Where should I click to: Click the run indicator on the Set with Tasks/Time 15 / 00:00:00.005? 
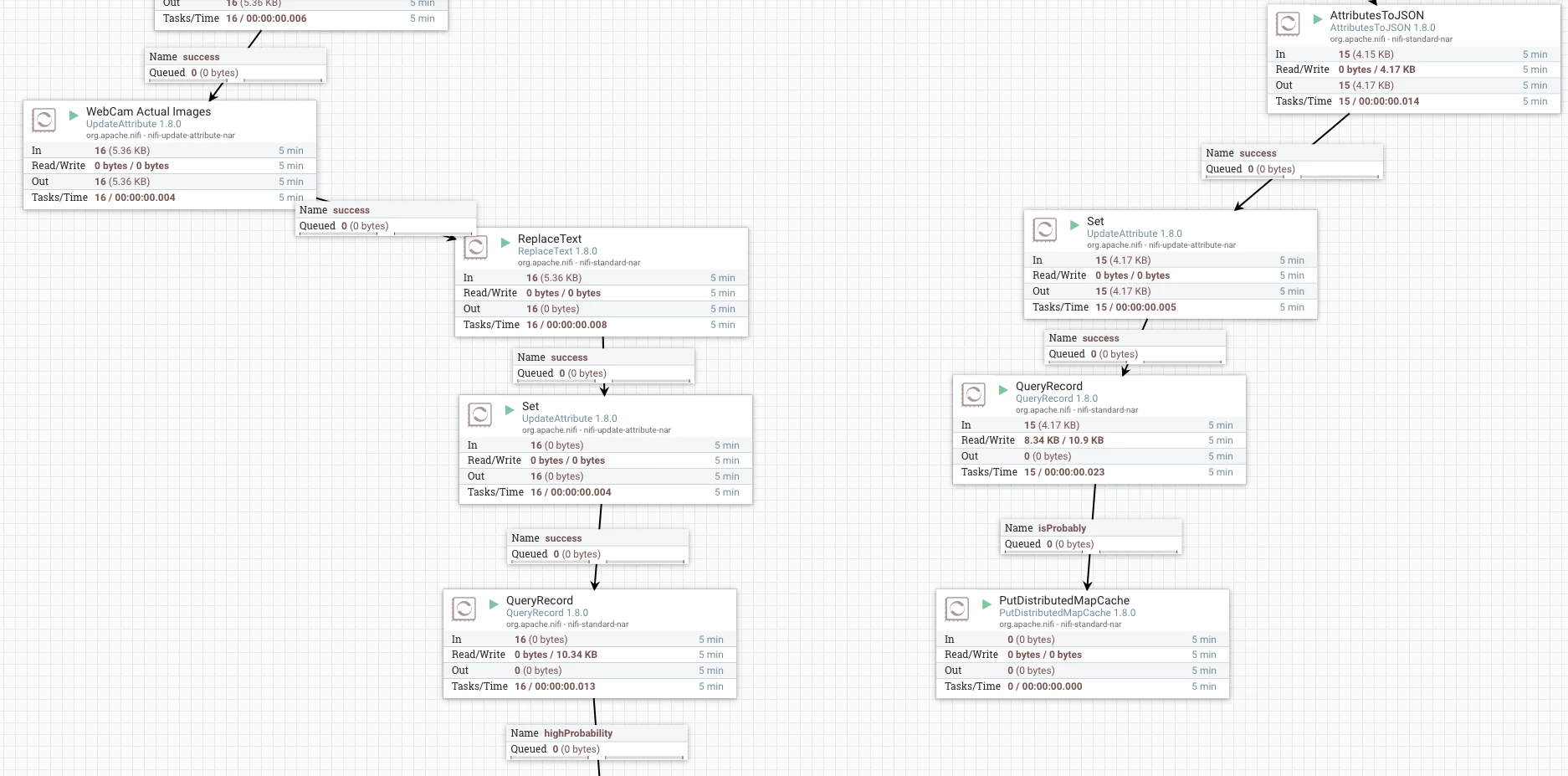click(x=1074, y=224)
